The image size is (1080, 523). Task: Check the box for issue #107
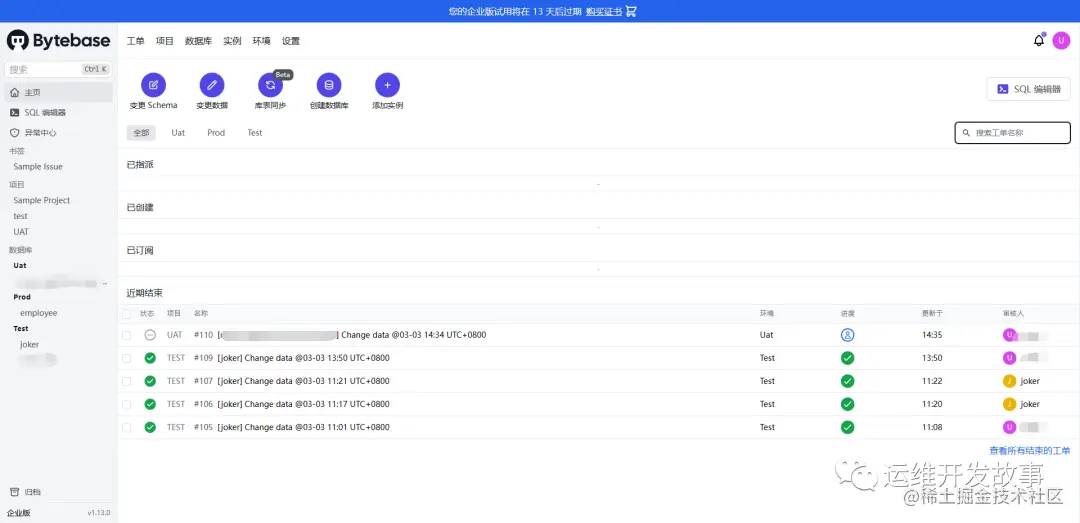(126, 381)
